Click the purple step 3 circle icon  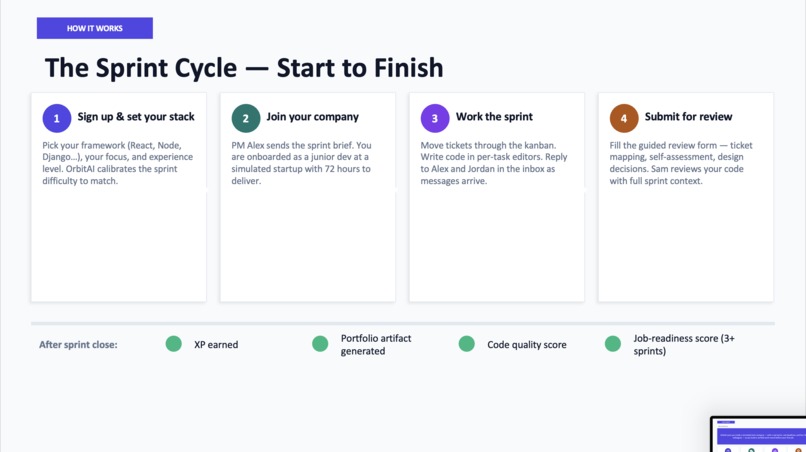pos(435,118)
